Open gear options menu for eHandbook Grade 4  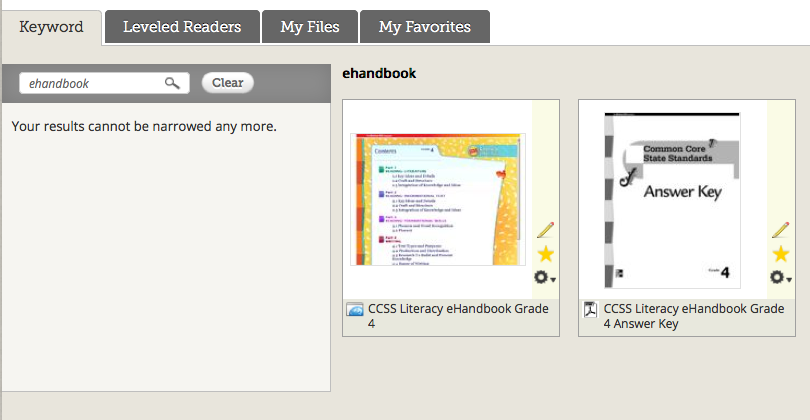(x=546, y=277)
